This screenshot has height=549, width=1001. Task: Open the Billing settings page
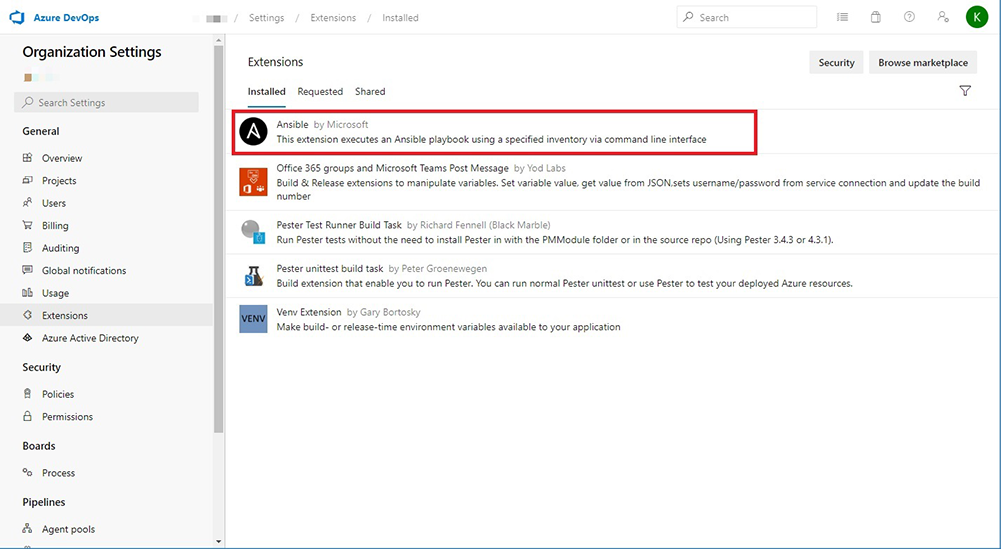click(55, 225)
